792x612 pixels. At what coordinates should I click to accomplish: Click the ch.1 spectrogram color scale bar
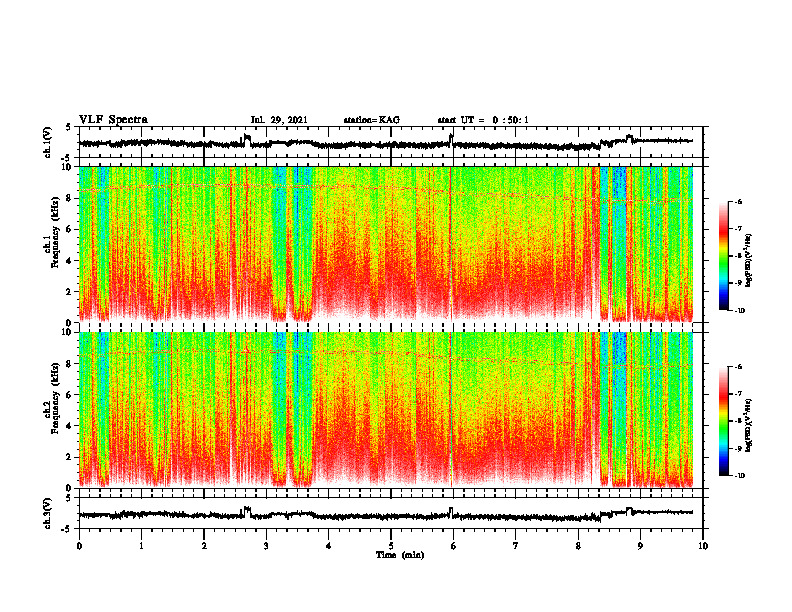723,256
